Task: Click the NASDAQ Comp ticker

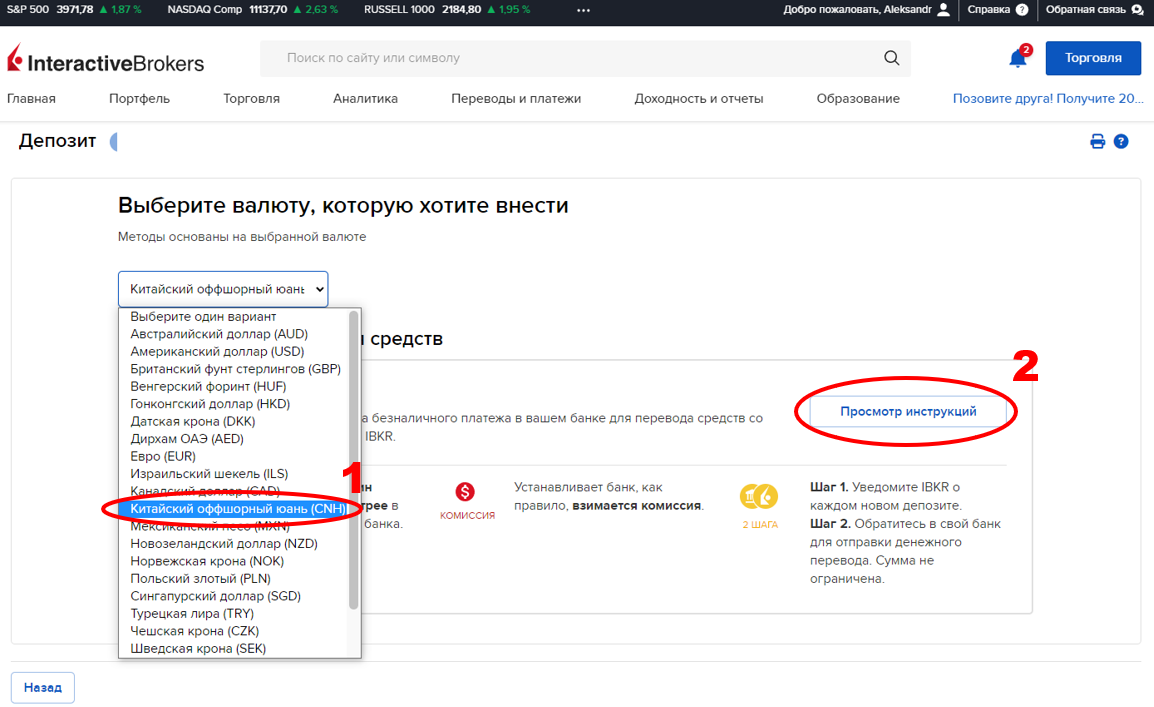Action: [x=252, y=10]
